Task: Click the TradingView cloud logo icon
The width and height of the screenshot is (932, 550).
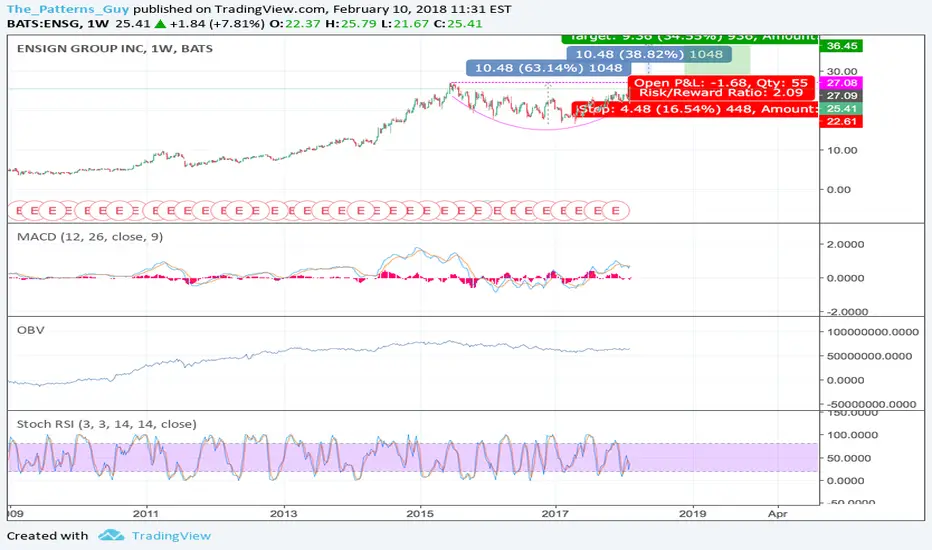Action: coord(111,535)
